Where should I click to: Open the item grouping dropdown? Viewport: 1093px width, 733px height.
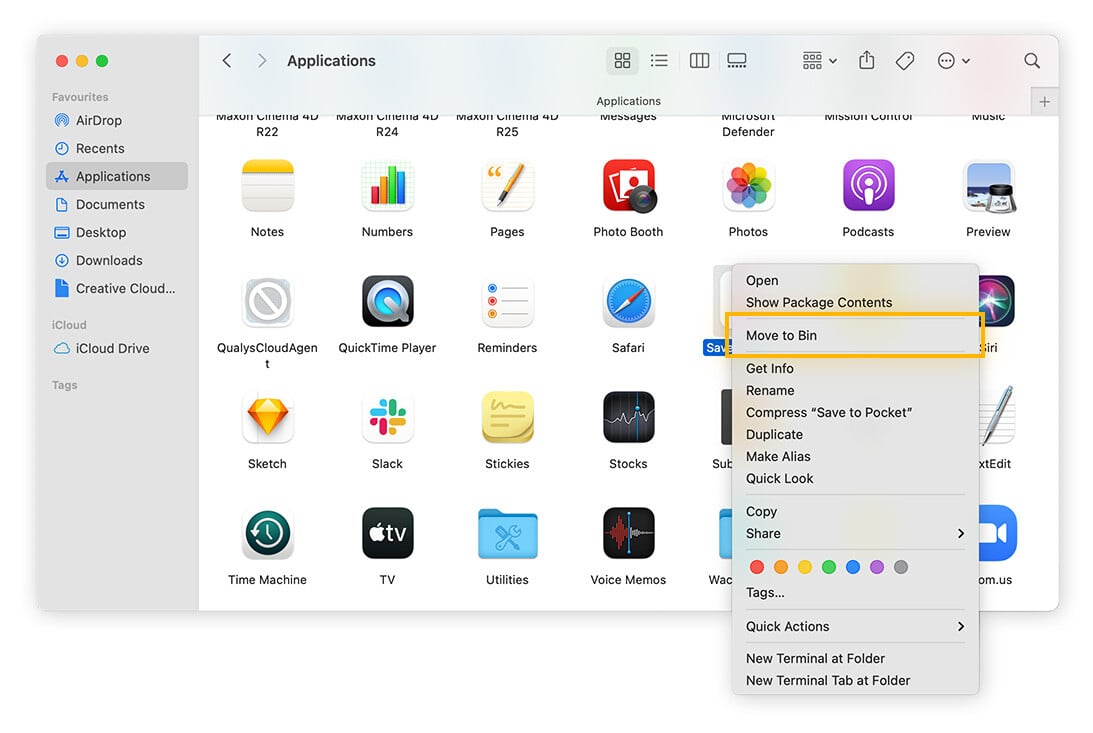(818, 60)
